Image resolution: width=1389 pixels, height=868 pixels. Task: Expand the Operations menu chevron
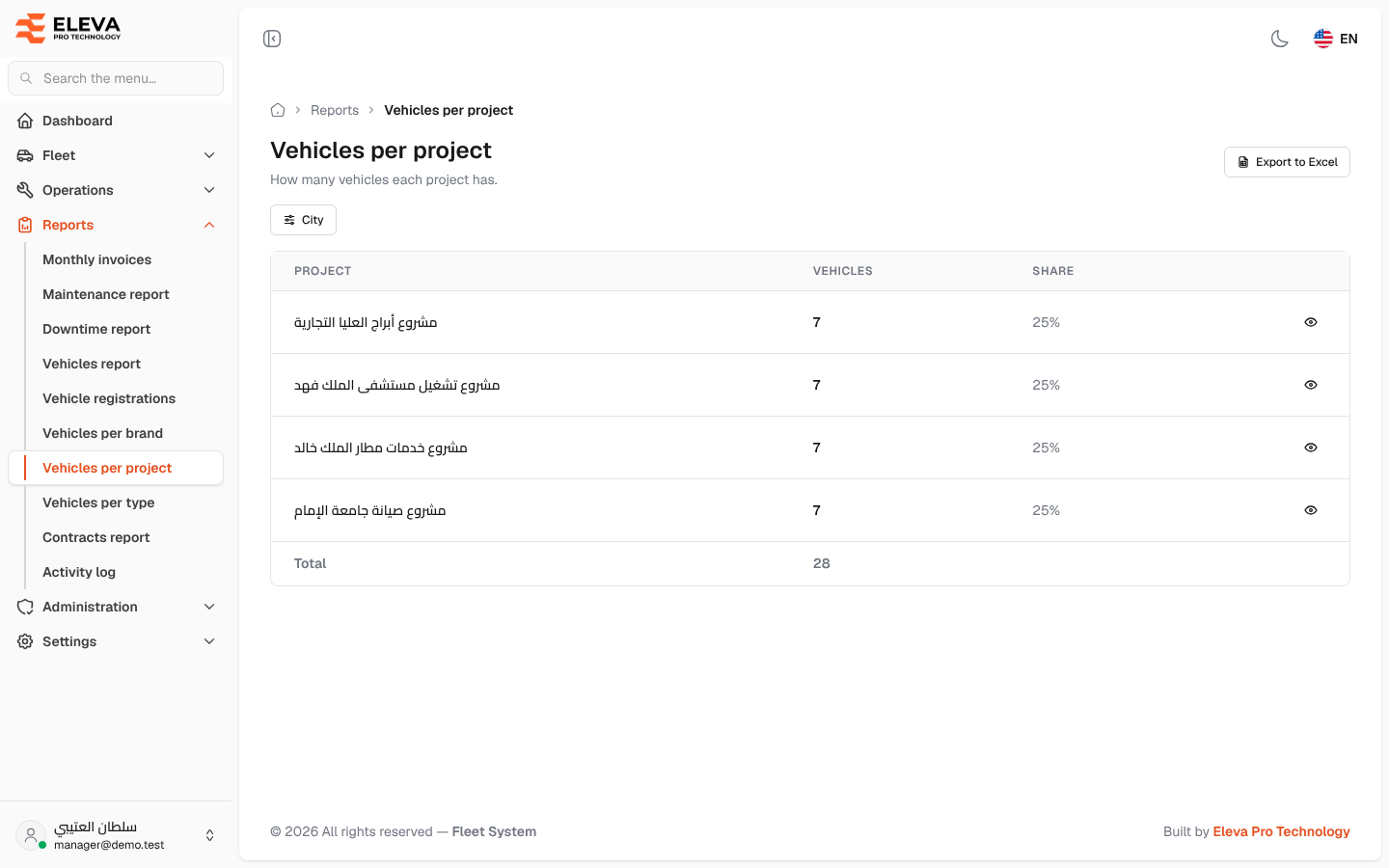[x=209, y=190]
